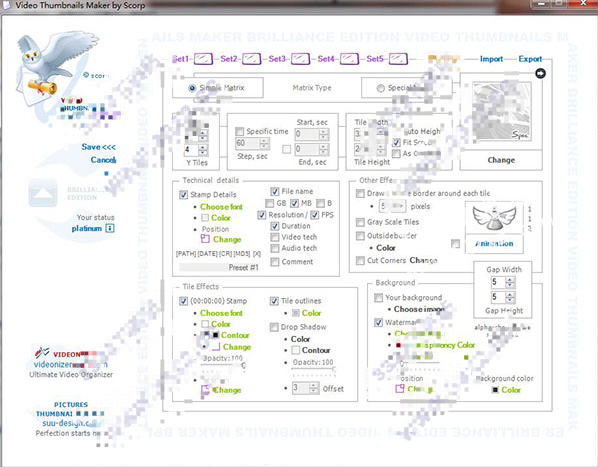The height and width of the screenshot is (467, 598).
Task: Enable the Video tech checkbox
Action: 275,237
